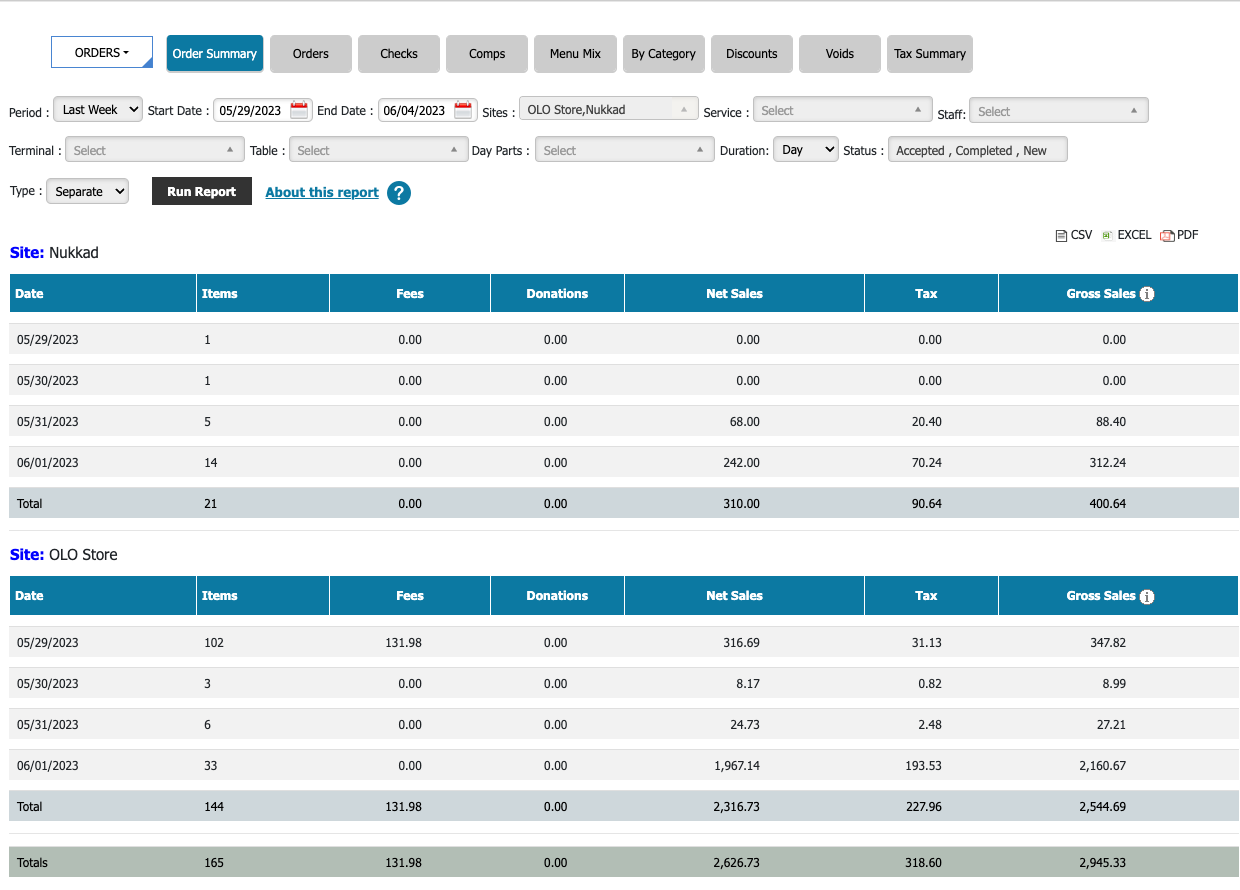The width and height of the screenshot is (1240, 890).
Task: Click OLO Store tax value 193.53
Action: click(x=923, y=766)
